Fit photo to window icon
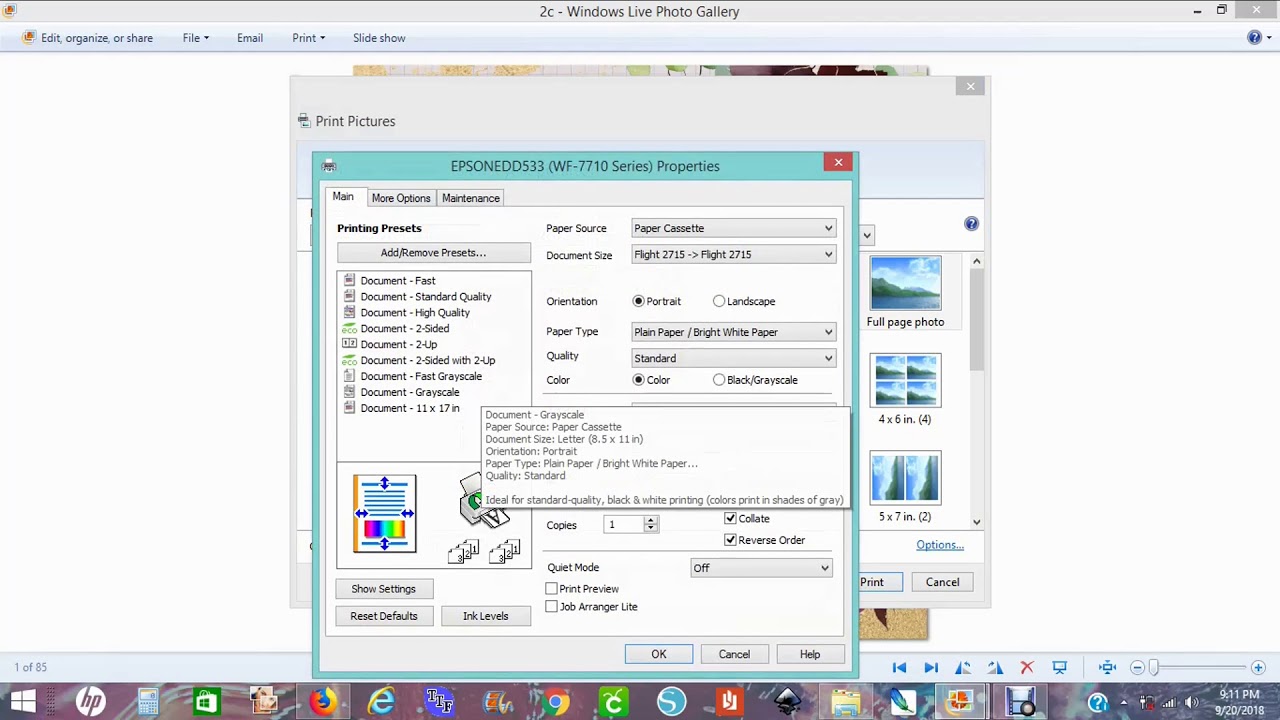The image size is (1280, 720). (1107, 667)
